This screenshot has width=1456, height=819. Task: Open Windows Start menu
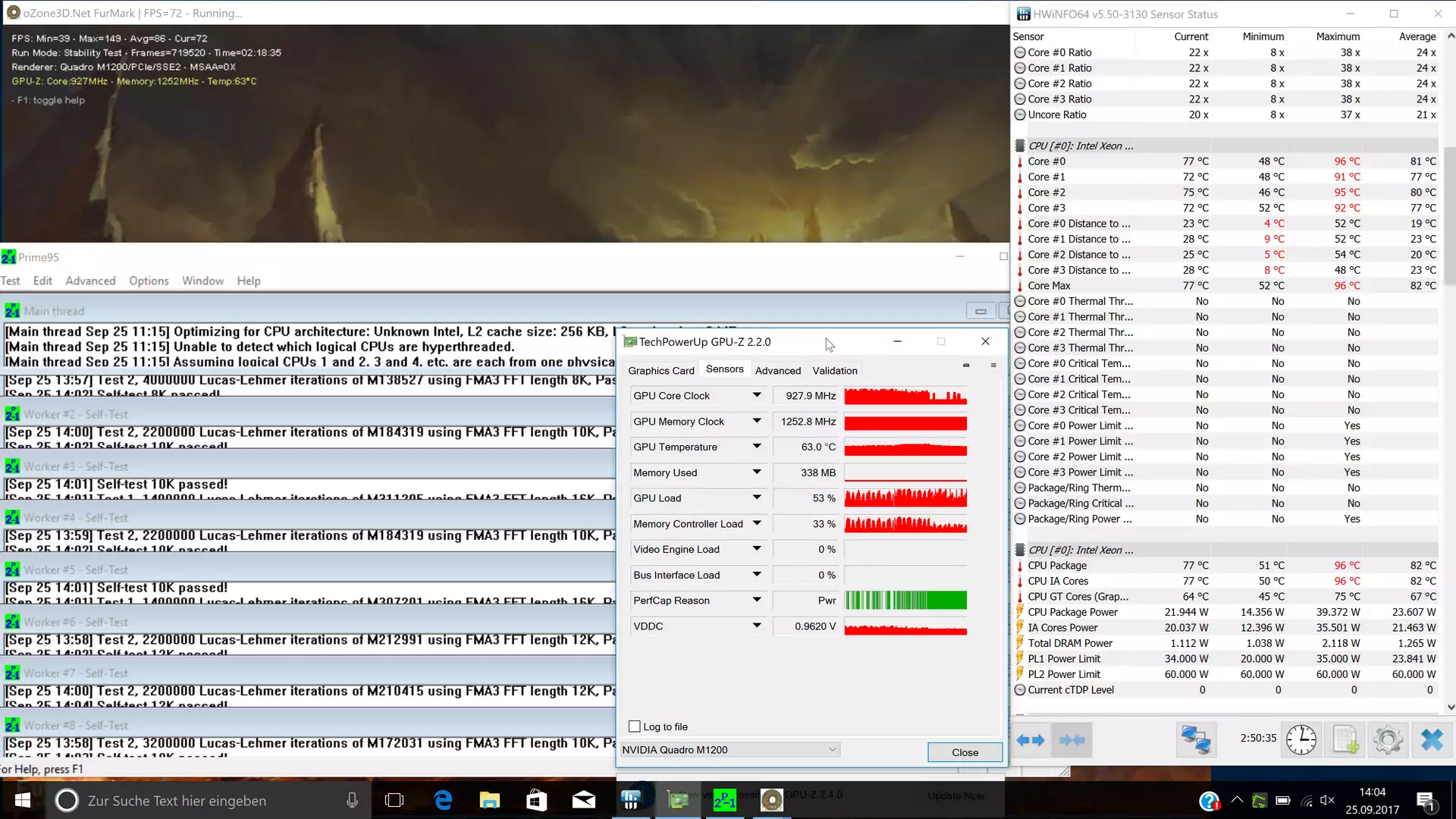[22, 800]
